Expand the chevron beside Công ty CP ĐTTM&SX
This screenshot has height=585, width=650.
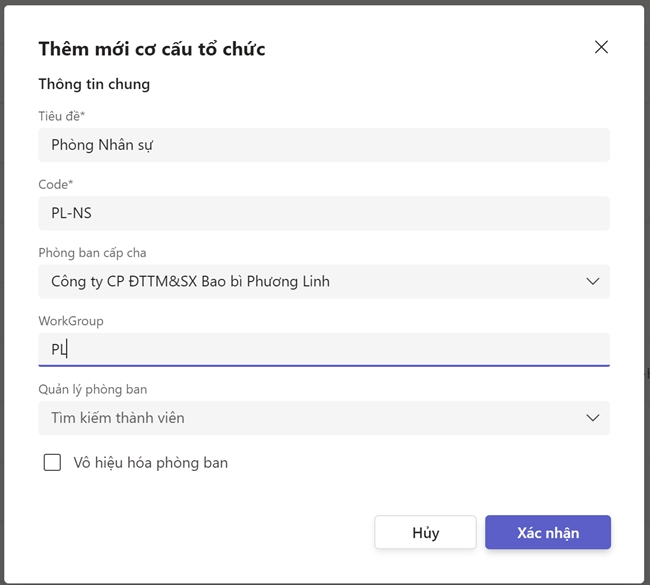point(593,281)
